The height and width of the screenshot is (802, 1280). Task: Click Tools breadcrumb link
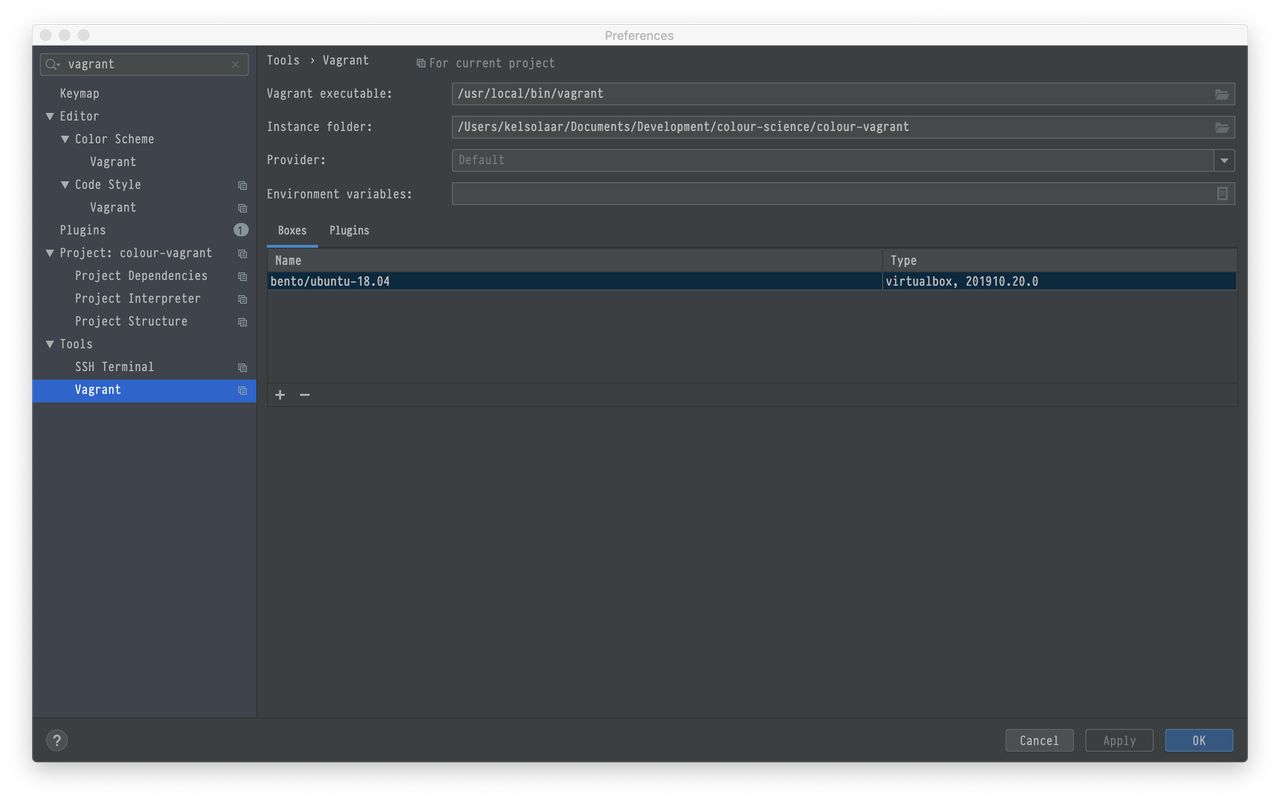click(283, 60)
